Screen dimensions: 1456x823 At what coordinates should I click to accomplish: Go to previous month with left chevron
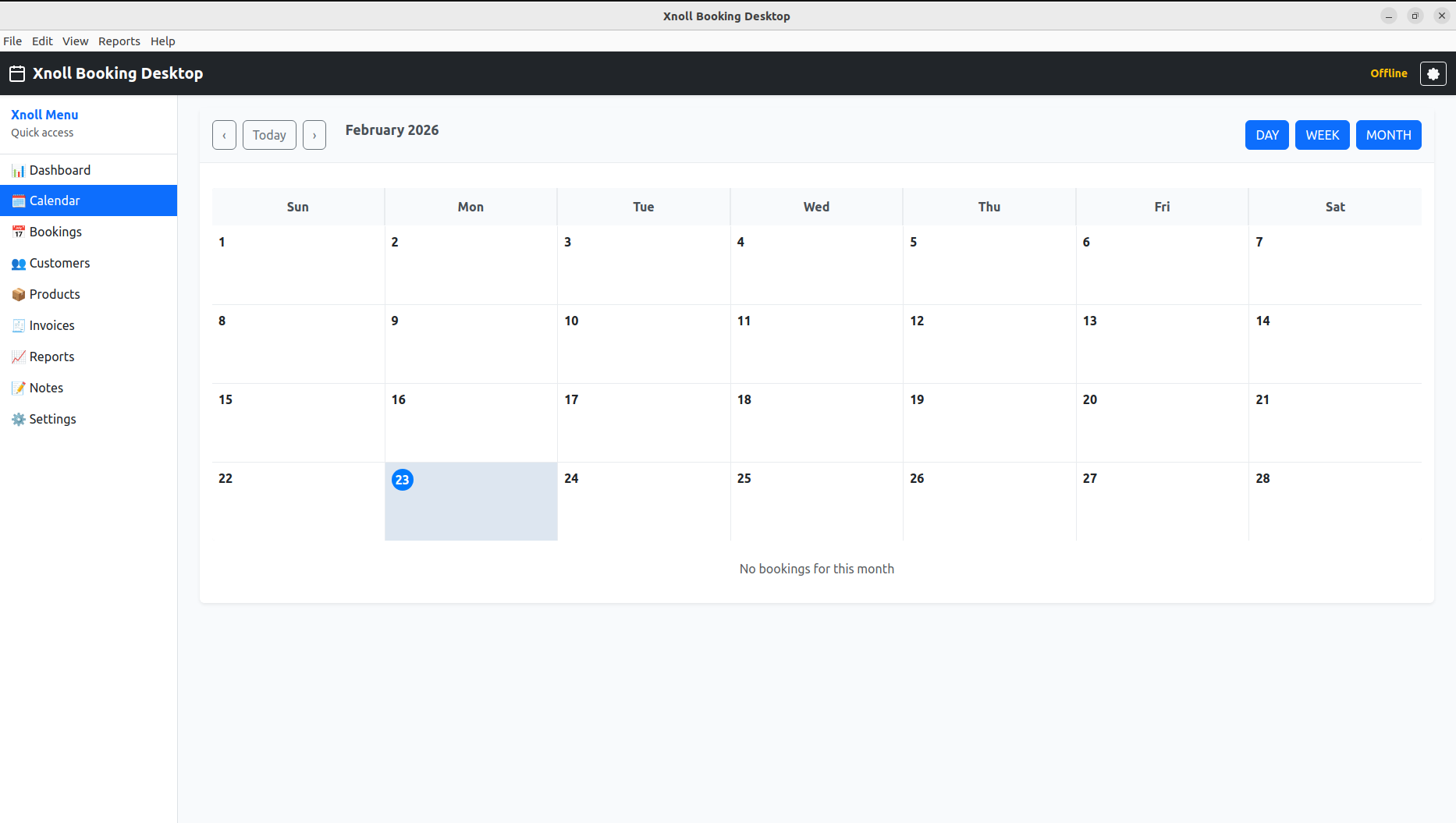tap(224, 134)
